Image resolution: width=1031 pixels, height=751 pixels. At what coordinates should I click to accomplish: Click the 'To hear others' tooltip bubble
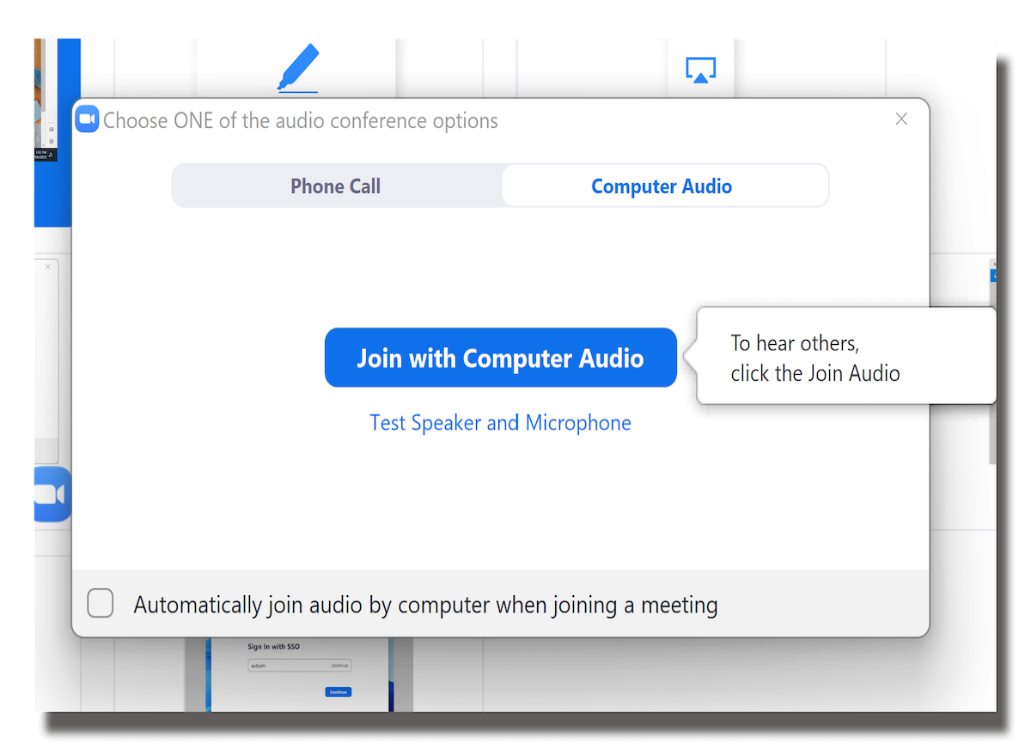(x=845, y=358)
